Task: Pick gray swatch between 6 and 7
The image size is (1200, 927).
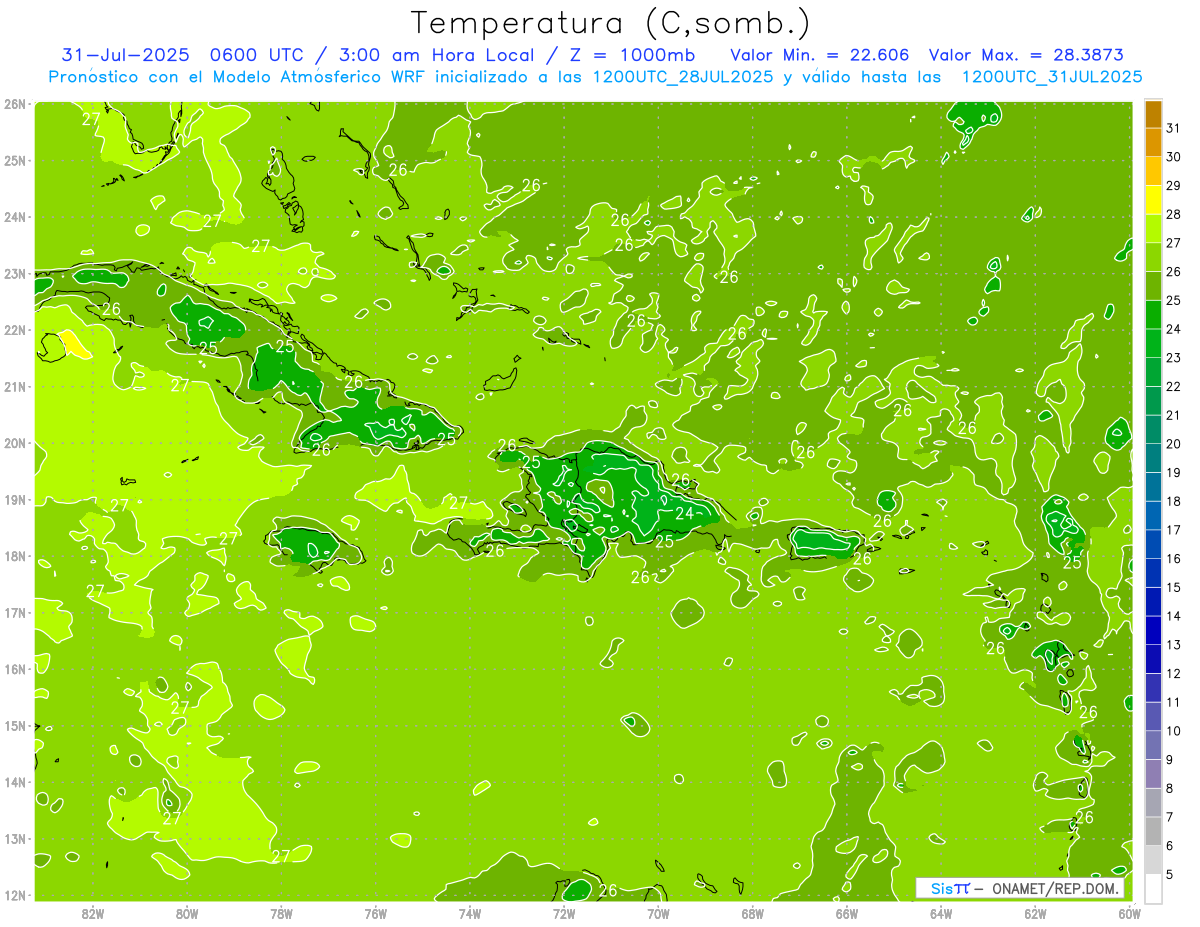Action: [x=1153, y=831]
